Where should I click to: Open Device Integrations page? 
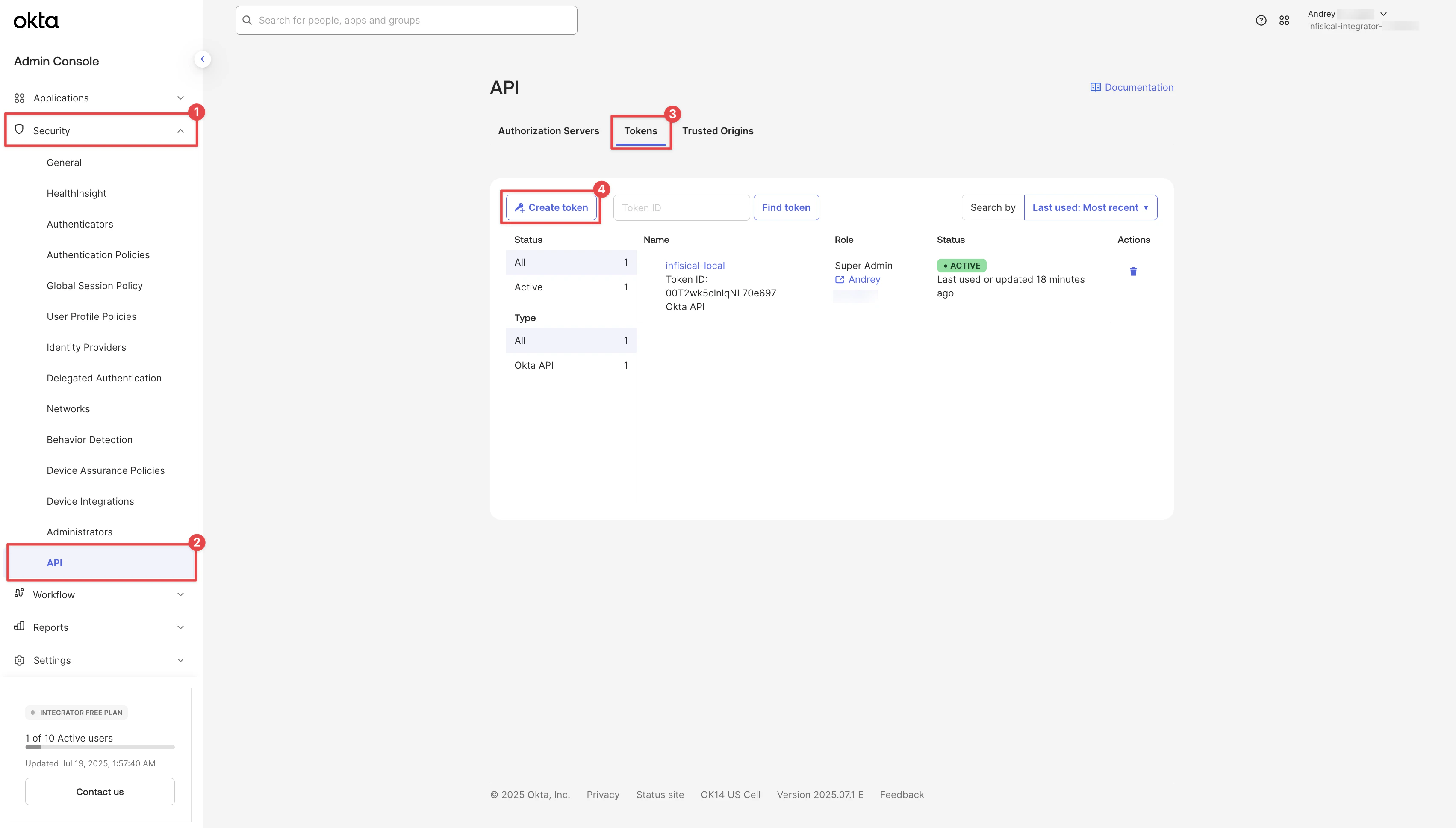point(90,501)
